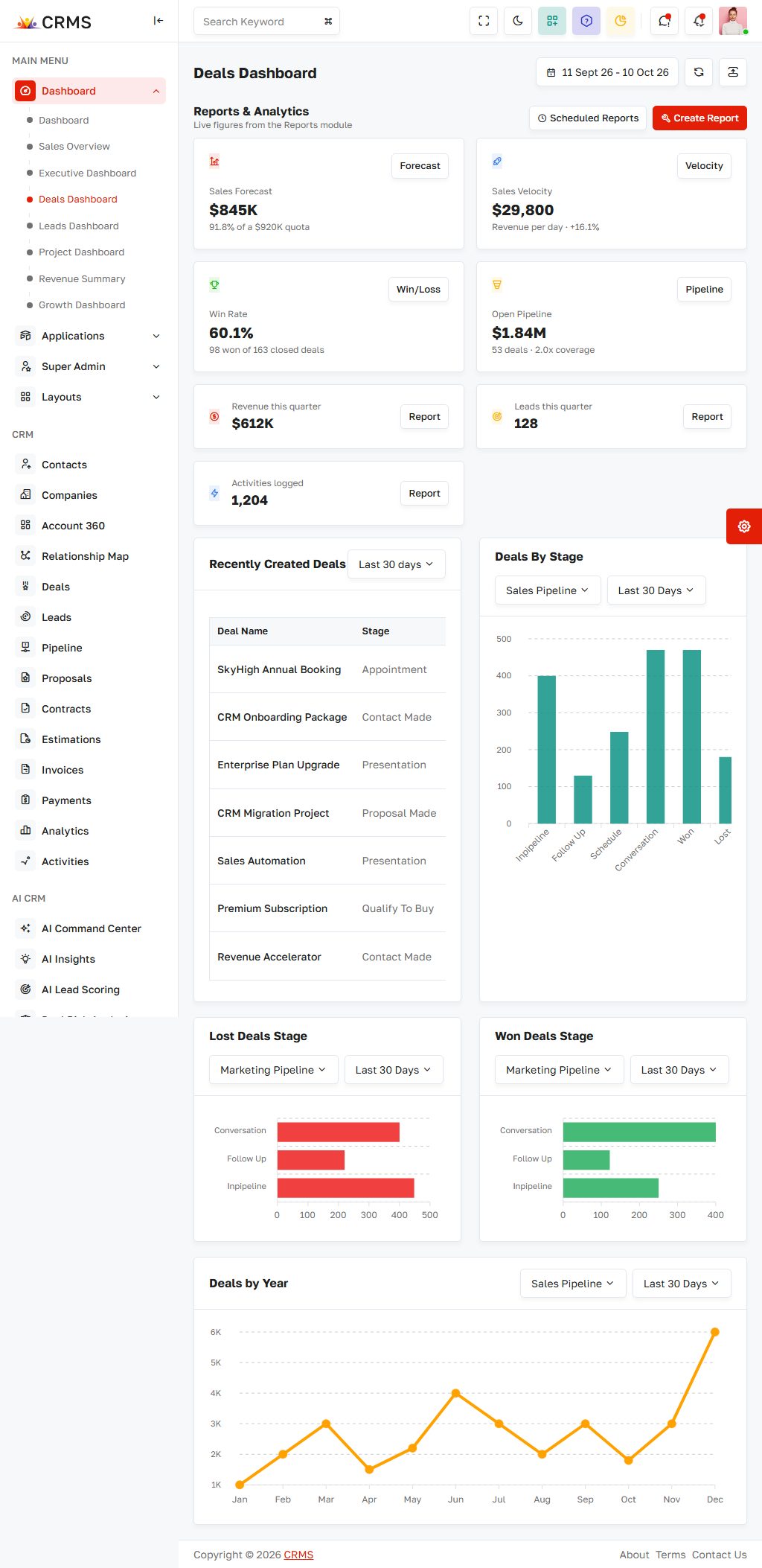Open the green apps grid icon
Viewport: 762px width, 1568px height.
[x=552, y=21]
